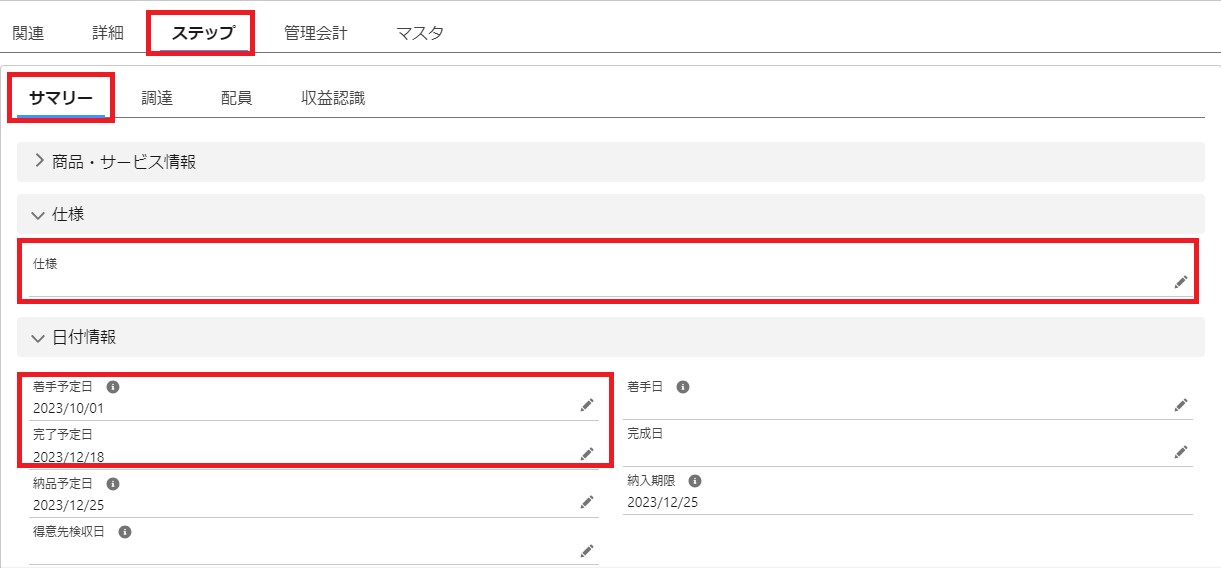Viewport: 1221px width, 568px height.
Task: Select the 調達 sub-tab
Action: tap(157, 98)
